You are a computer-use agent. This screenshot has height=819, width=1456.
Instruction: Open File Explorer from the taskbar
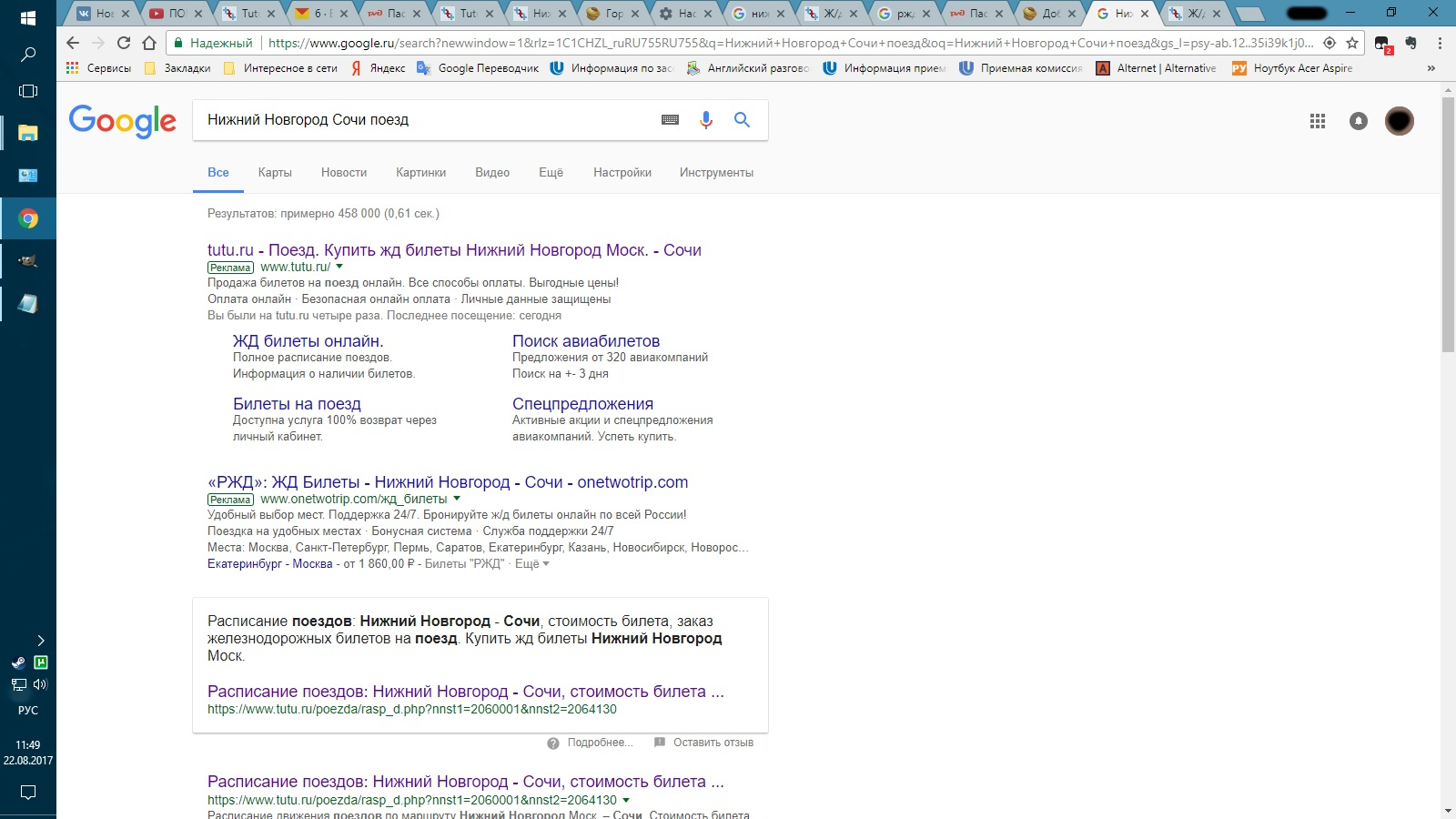28,133
